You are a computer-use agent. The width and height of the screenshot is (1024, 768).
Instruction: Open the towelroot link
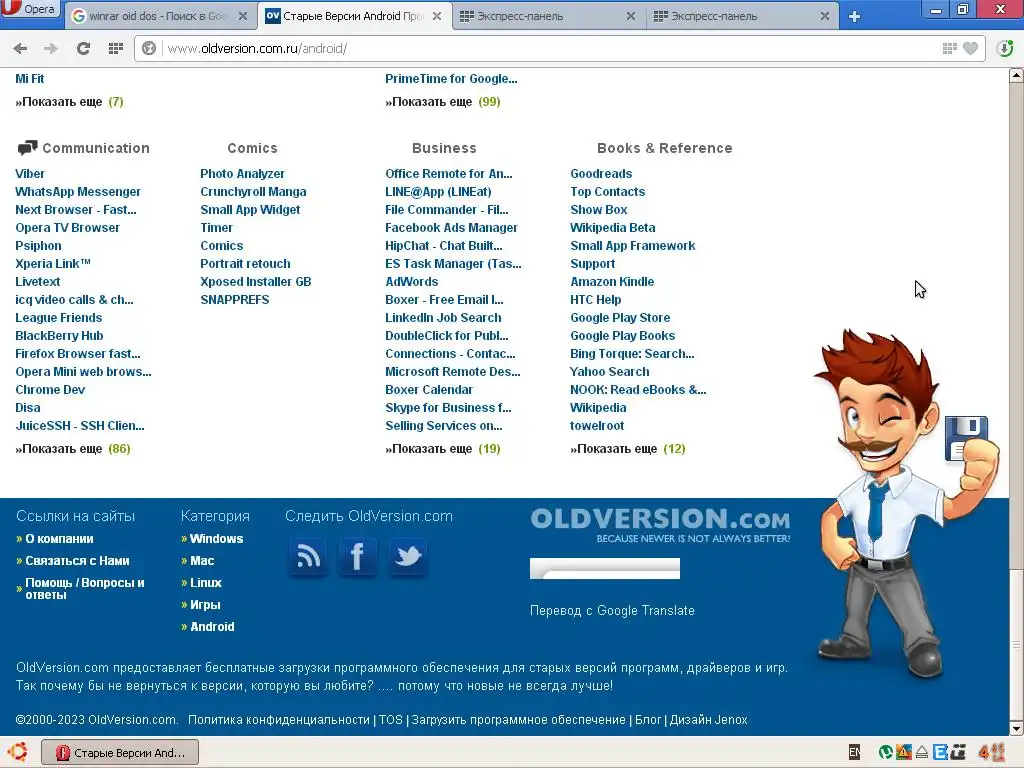coord(597,426)
